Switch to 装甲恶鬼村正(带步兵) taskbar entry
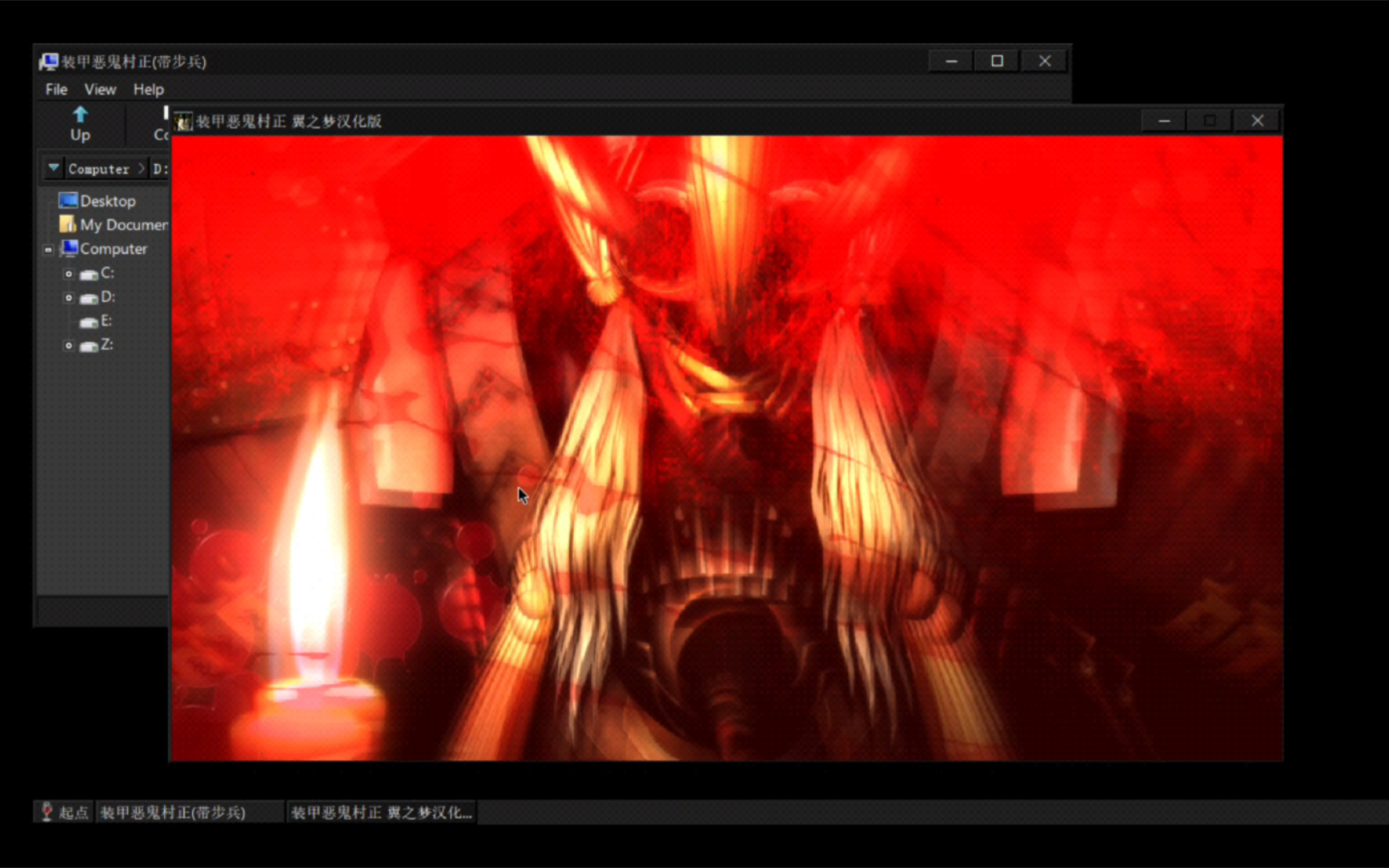This screenshot has height=868, width=1389. tap(189, 813)
